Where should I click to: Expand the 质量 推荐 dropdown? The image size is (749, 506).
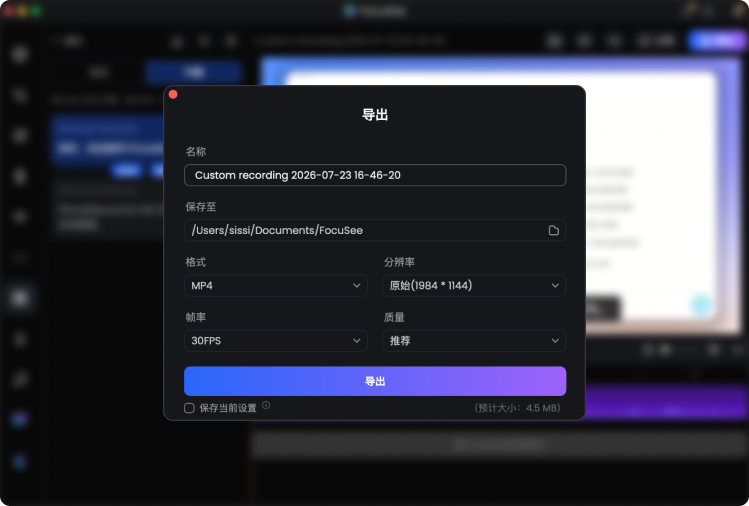point(474,341)
